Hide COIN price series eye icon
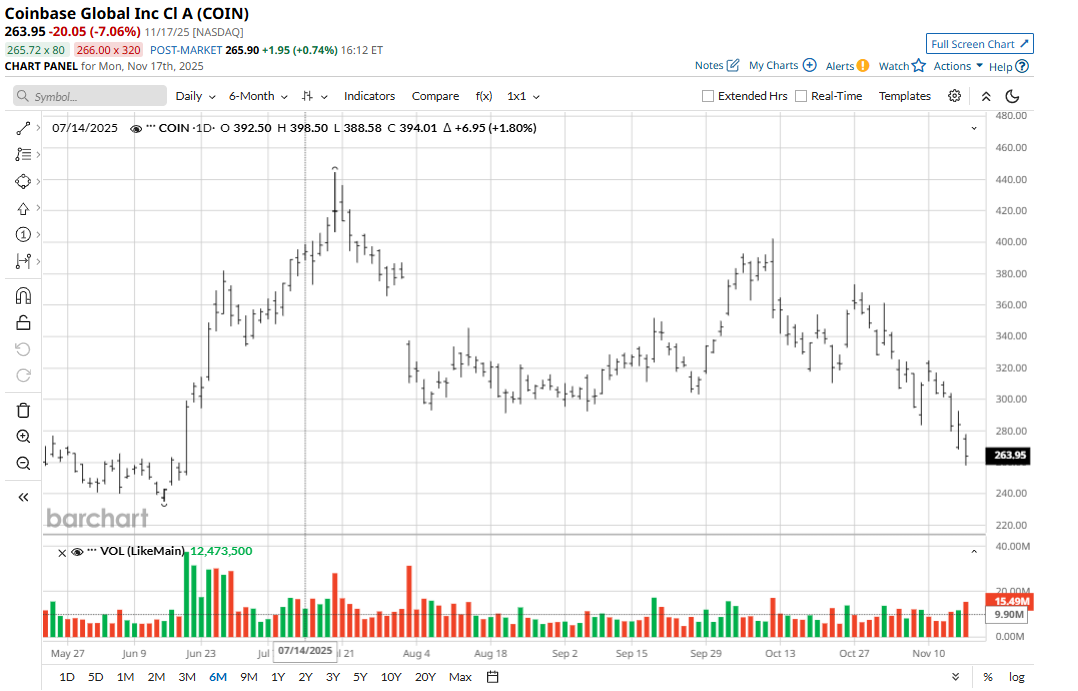This screenshot has width=1078, height=691. pyautogui.click(x=136, y=129)
